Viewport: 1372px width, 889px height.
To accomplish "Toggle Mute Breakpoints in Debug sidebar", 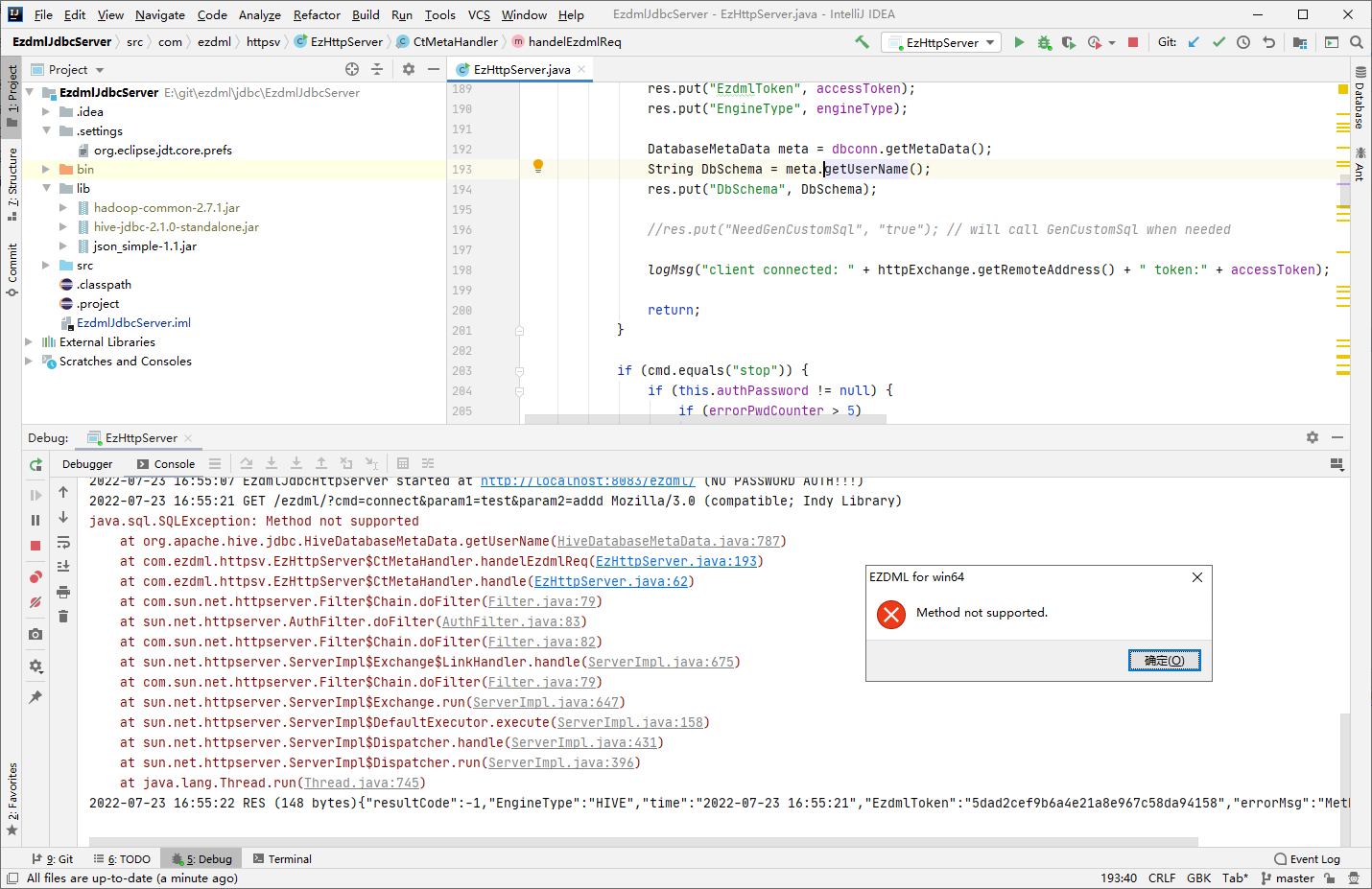I will 35,602.
